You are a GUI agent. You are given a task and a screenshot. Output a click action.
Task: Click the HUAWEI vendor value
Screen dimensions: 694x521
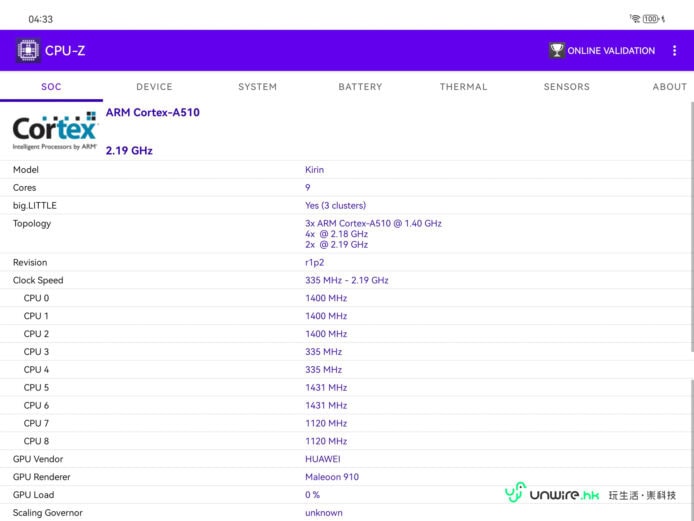323,459
